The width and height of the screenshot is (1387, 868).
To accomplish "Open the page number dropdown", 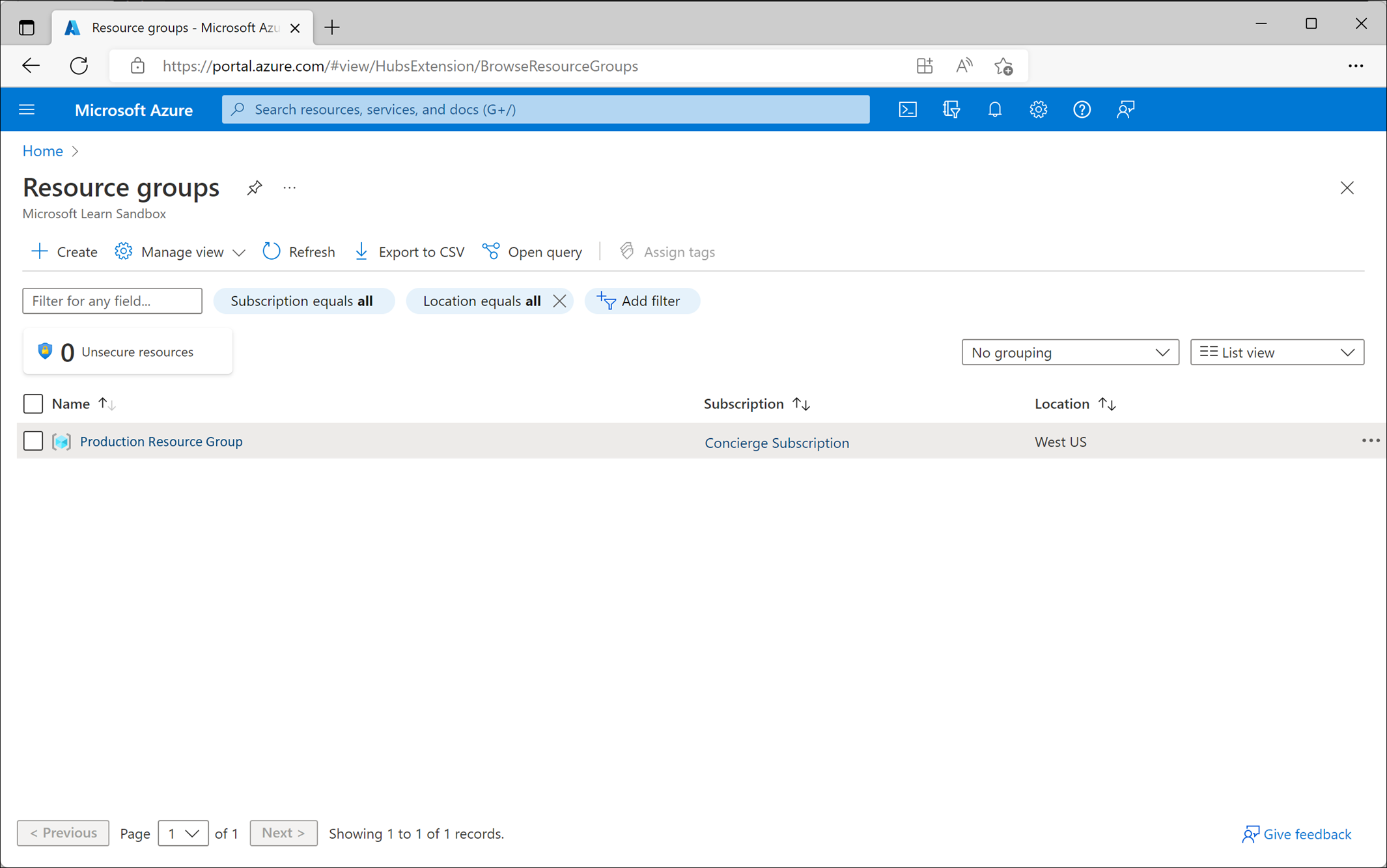I will pyautogui.click(x=183, y=833).
